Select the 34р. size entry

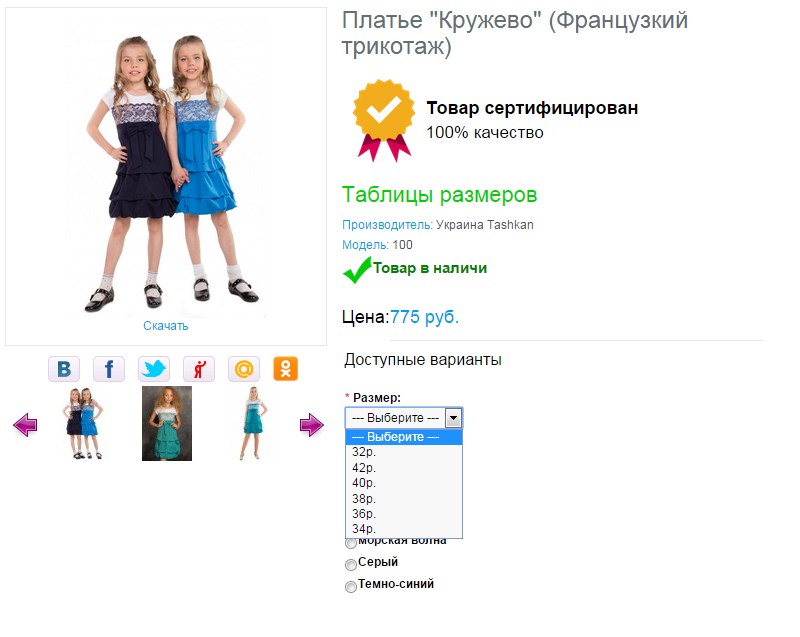[404, 529]
